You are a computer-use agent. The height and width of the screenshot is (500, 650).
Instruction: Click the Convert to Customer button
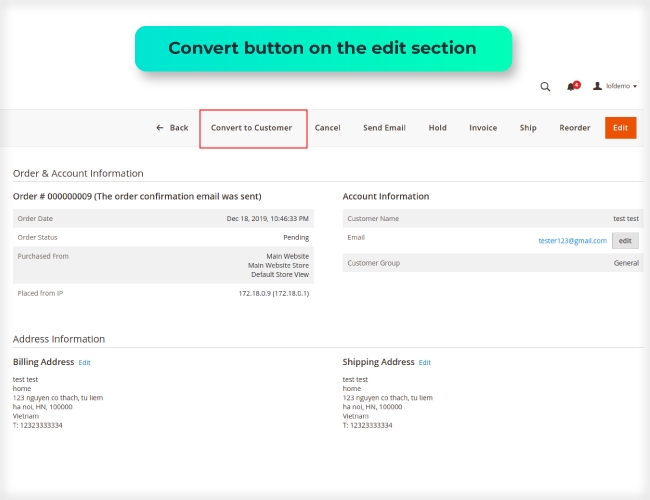point(252,128)
